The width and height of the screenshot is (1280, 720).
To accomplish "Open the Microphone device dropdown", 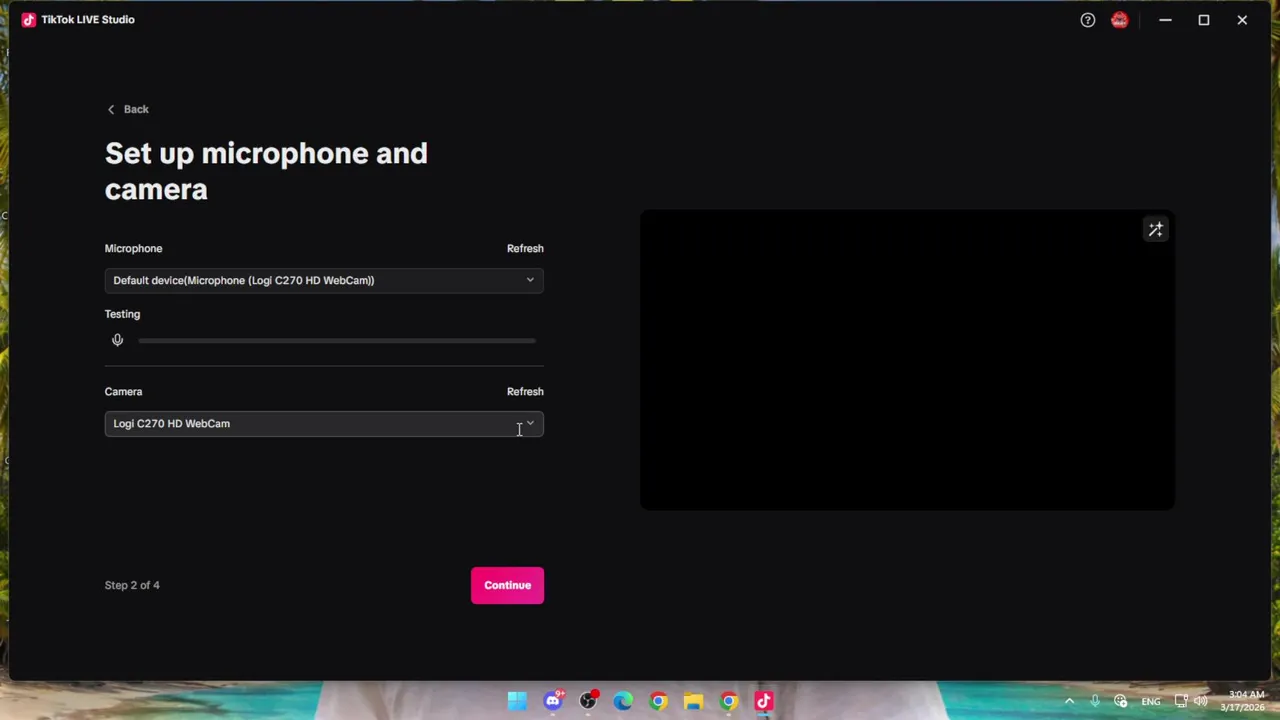I will pos(324,280).
